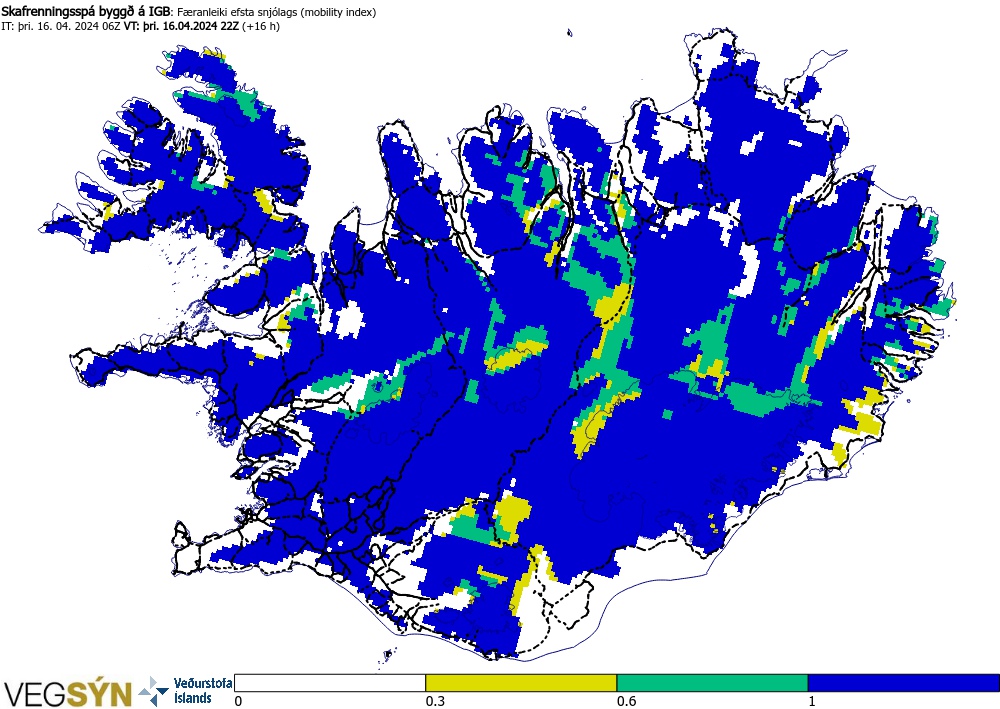Click the green 0.6–1 legend color band
Image resolution: width=1000 pixels, height=709 pixels.
pyautogui.click(x=712, y=683)
